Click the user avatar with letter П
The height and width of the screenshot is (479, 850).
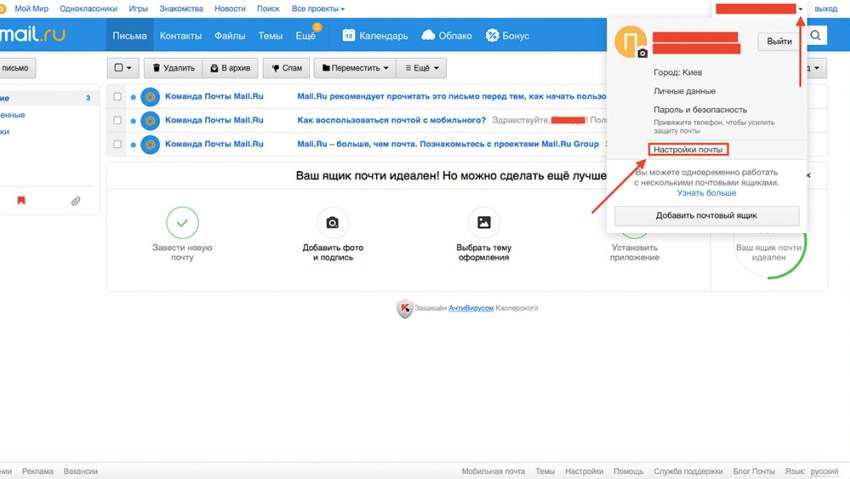tap(630, 41)
